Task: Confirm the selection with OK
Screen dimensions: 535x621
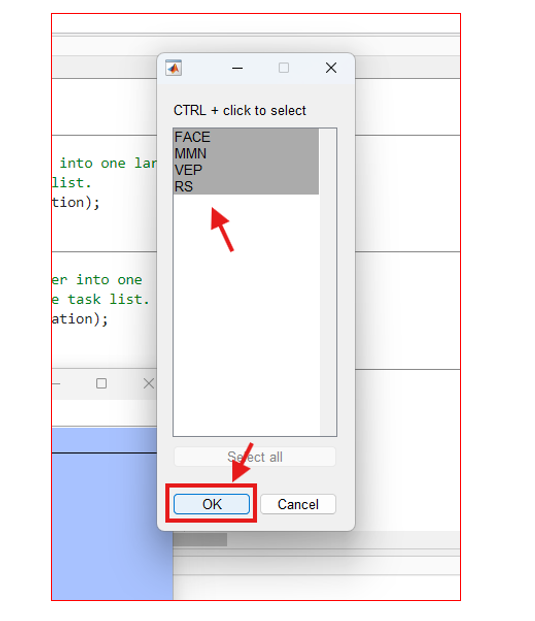Action: 212,504
